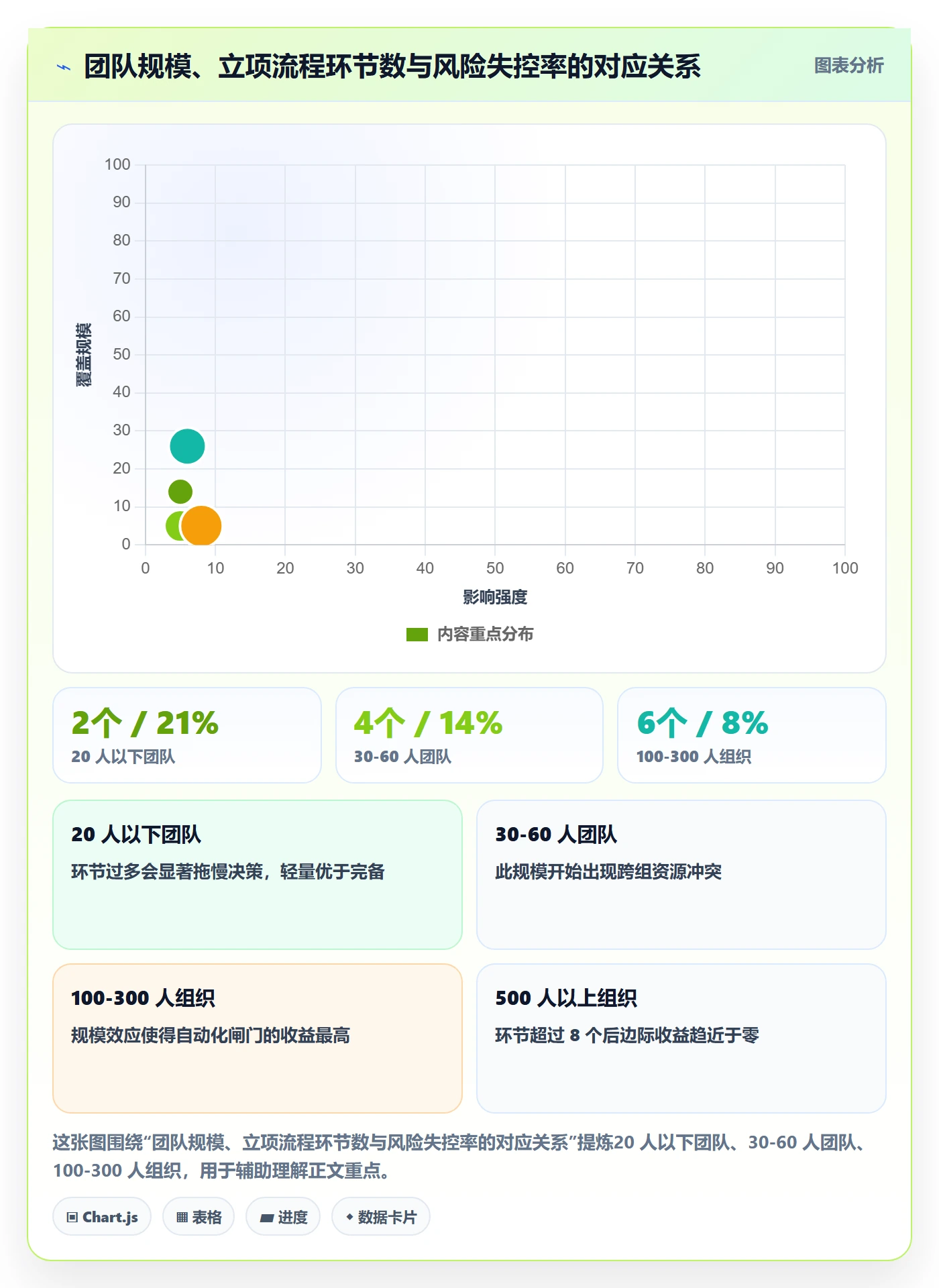
Task: Click the teal bubble in the chart
Action: point(187,446)
